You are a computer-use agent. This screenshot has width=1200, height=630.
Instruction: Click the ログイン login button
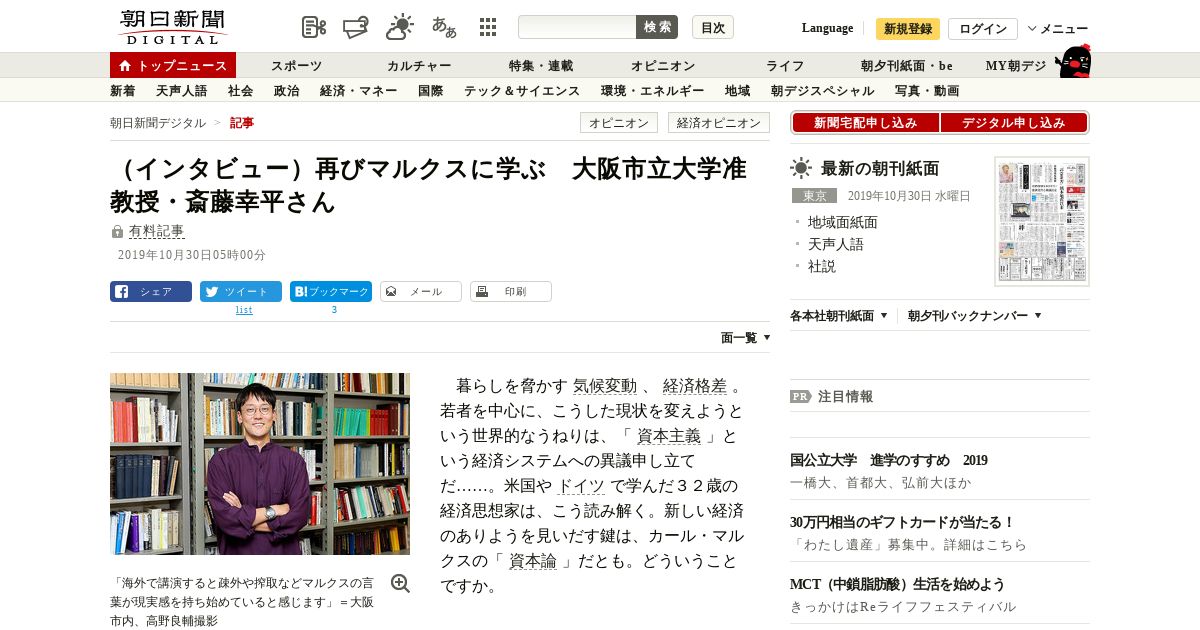click(983, 29)
